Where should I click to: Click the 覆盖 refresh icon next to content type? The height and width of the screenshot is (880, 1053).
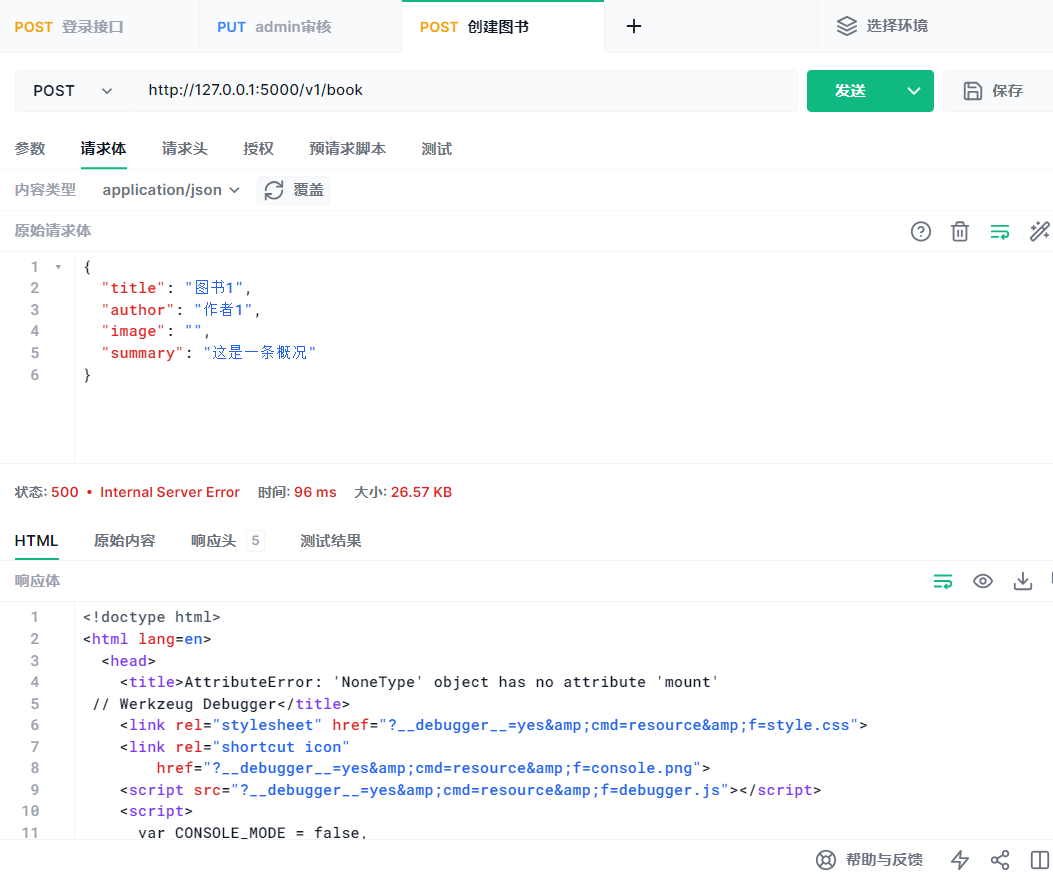(274, 190)
